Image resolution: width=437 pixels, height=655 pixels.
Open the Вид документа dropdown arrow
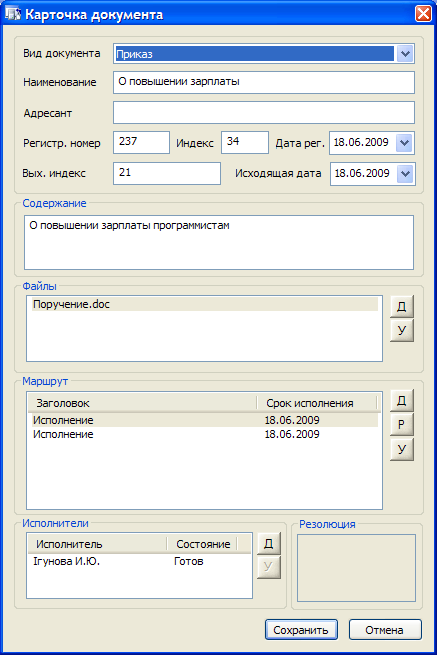coord(405,54)
